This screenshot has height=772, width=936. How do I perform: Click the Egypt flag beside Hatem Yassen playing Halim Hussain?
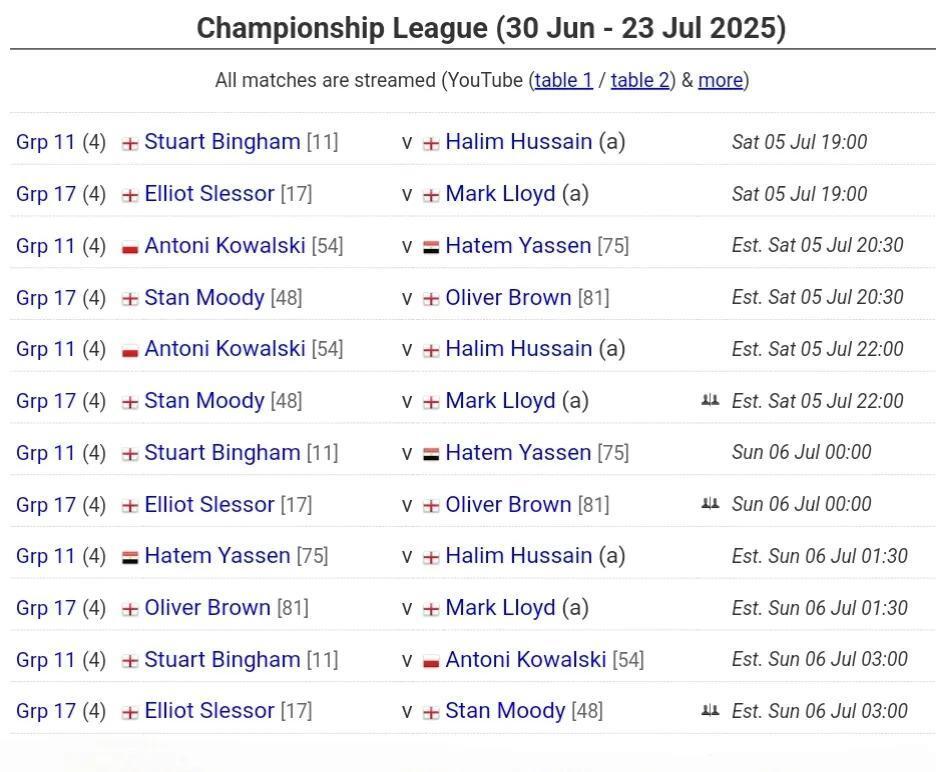tap(130, 558)
